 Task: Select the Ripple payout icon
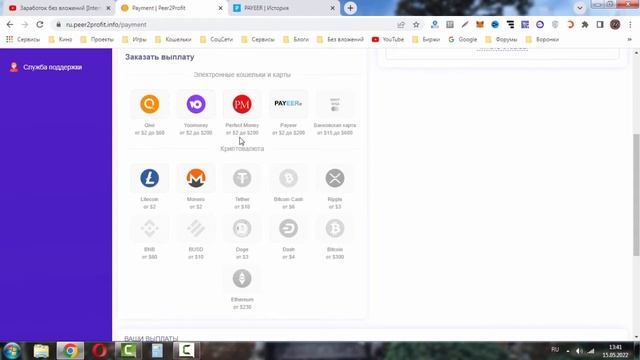(x=335, y=178)
